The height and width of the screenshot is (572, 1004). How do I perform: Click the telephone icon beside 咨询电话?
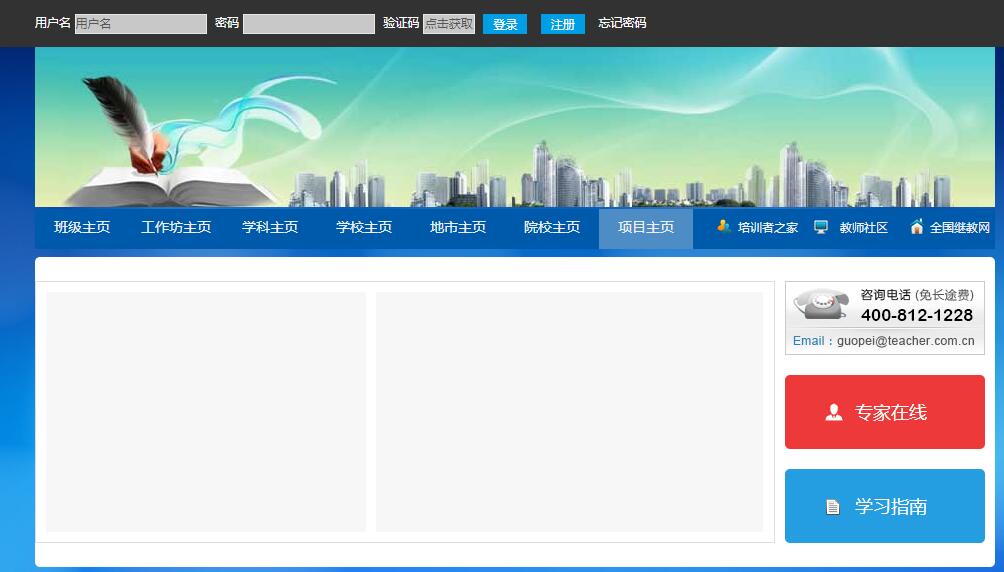(822, 304)
